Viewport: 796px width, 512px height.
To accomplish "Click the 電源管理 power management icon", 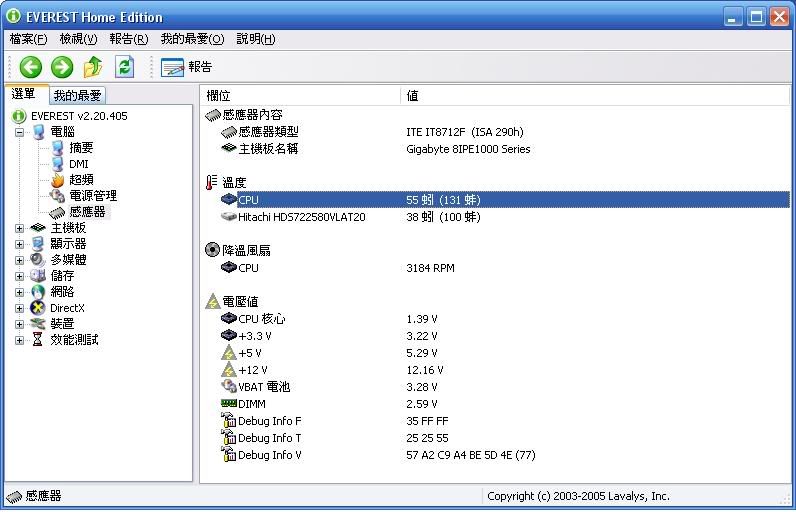I will point(57,196).
